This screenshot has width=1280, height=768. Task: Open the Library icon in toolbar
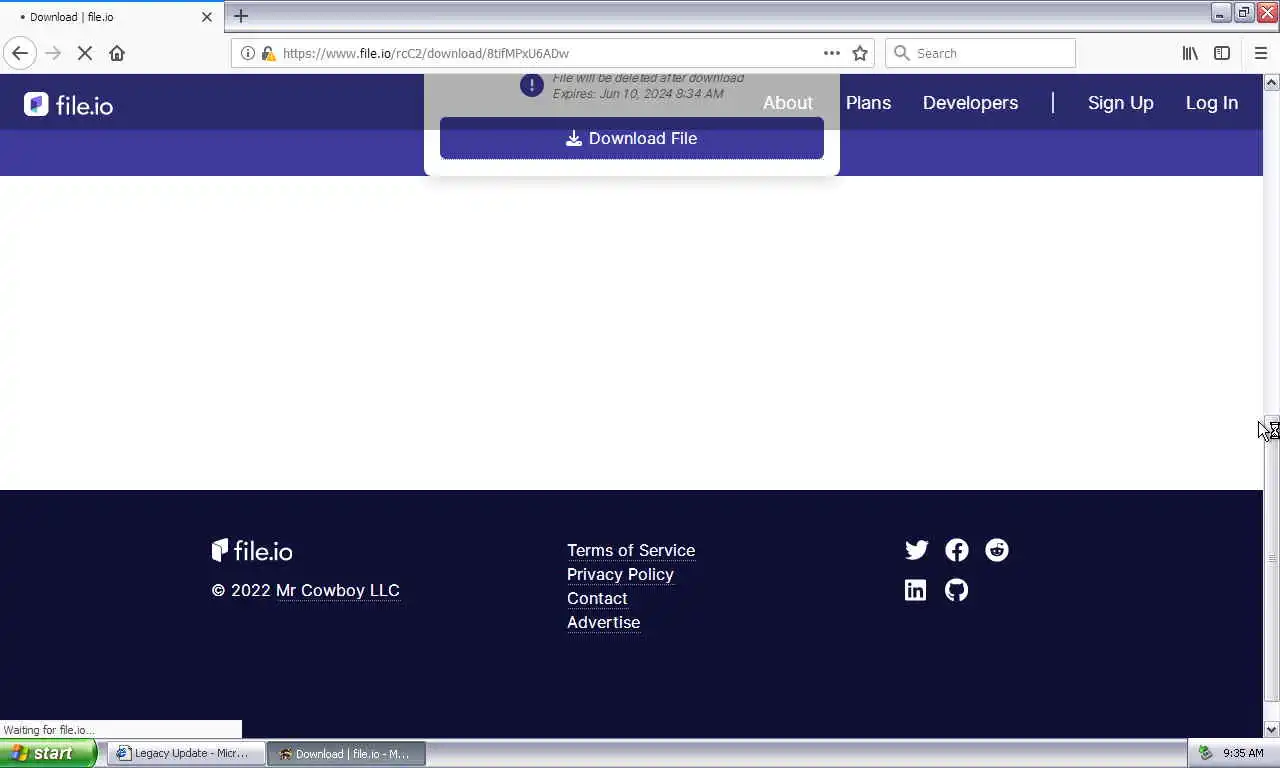pyautogui.click(x=1190, y=53)
